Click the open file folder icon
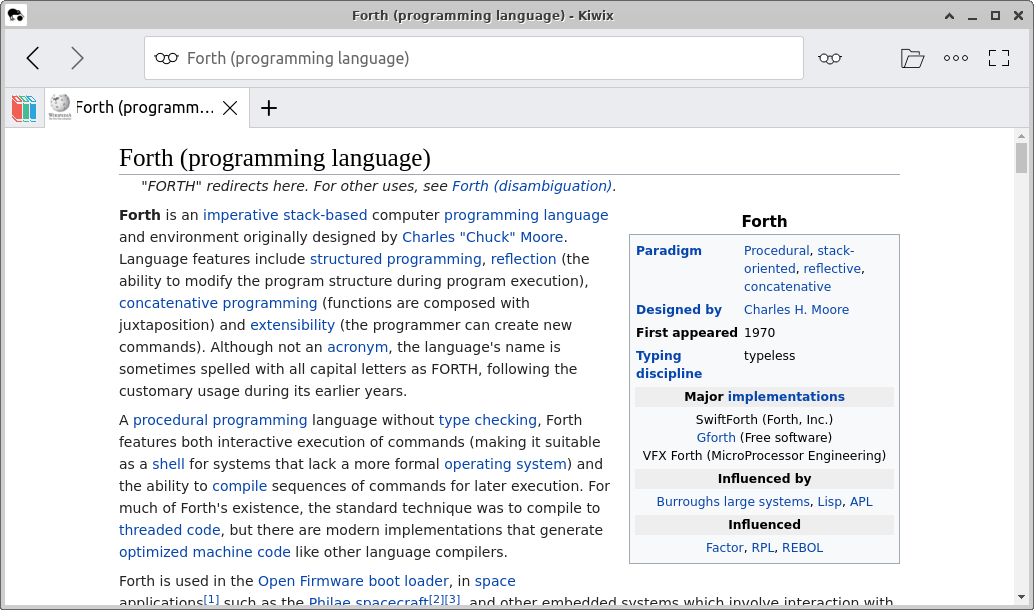Viewport: 1034px width, 610px height. click(x=912, y=58)
